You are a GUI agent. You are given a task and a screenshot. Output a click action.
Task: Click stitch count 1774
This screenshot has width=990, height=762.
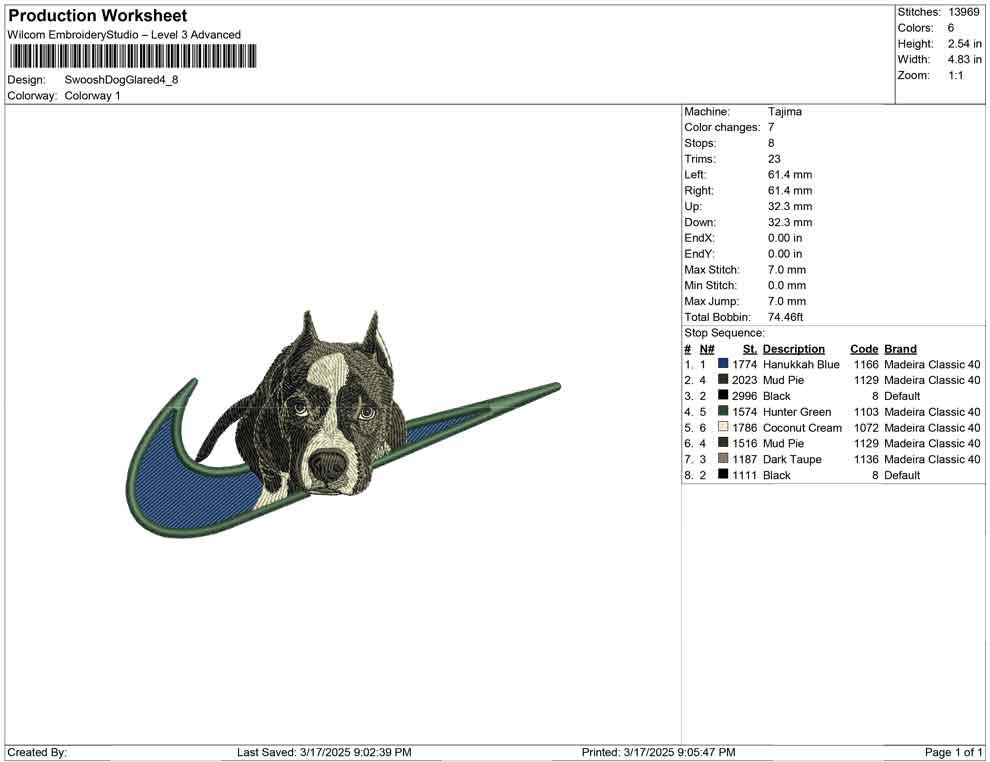click(x=744, y=364)
